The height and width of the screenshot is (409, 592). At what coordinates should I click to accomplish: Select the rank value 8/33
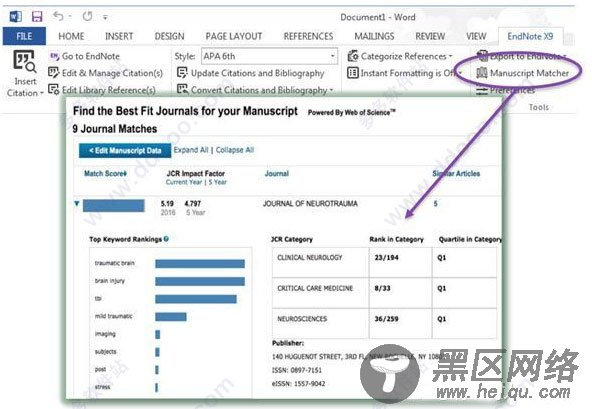(382, 288)
